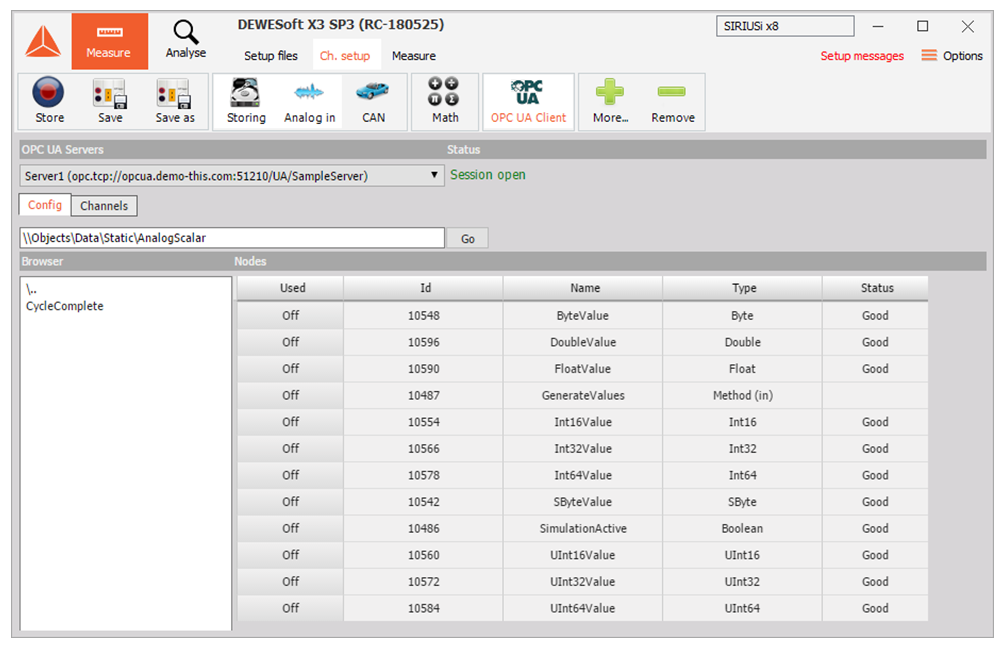Select CycleComplete in the browser
The width and height of the screenshot is (1007, 648).
tap(64, 306)
